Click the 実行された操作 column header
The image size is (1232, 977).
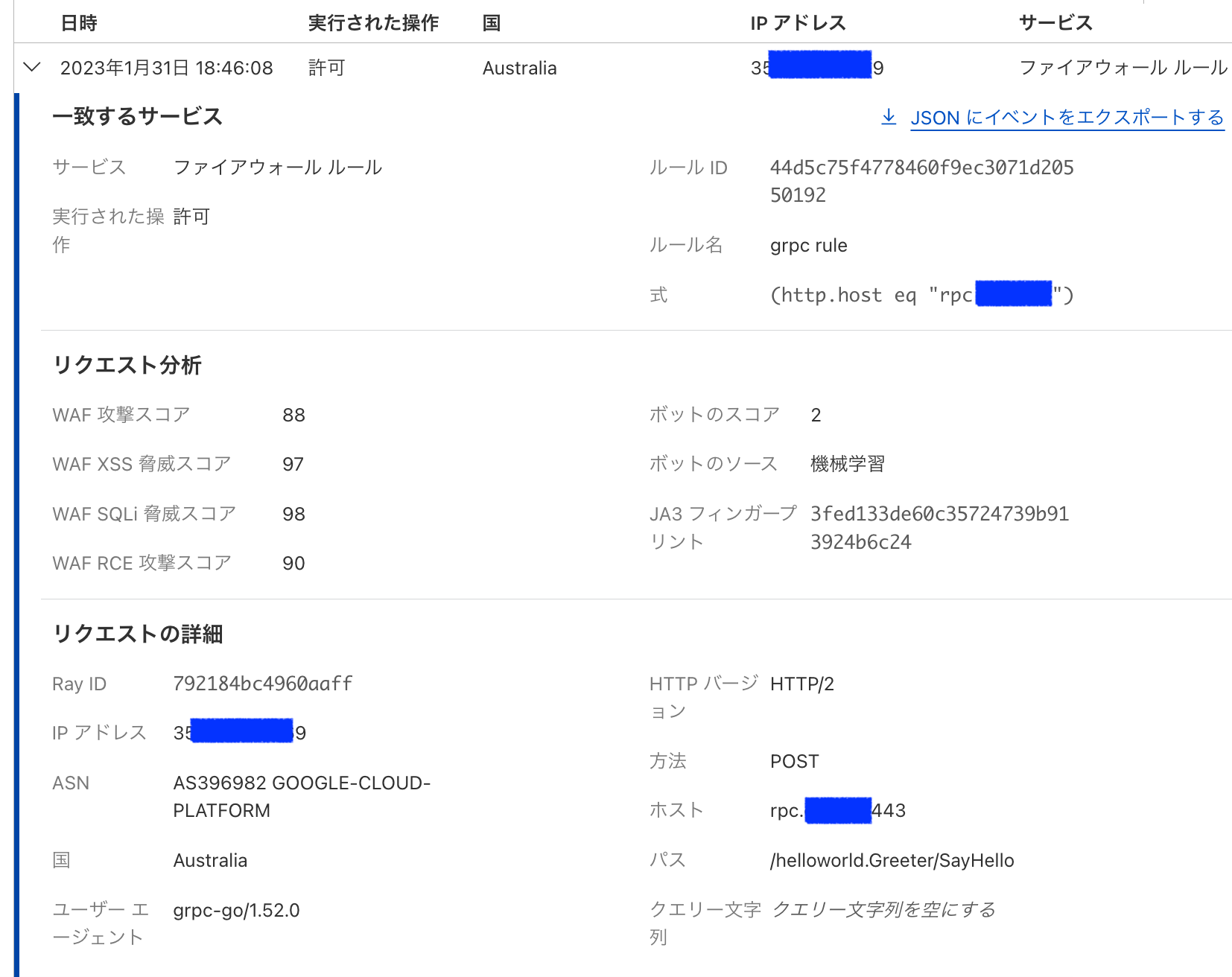[x=372, y=22]
